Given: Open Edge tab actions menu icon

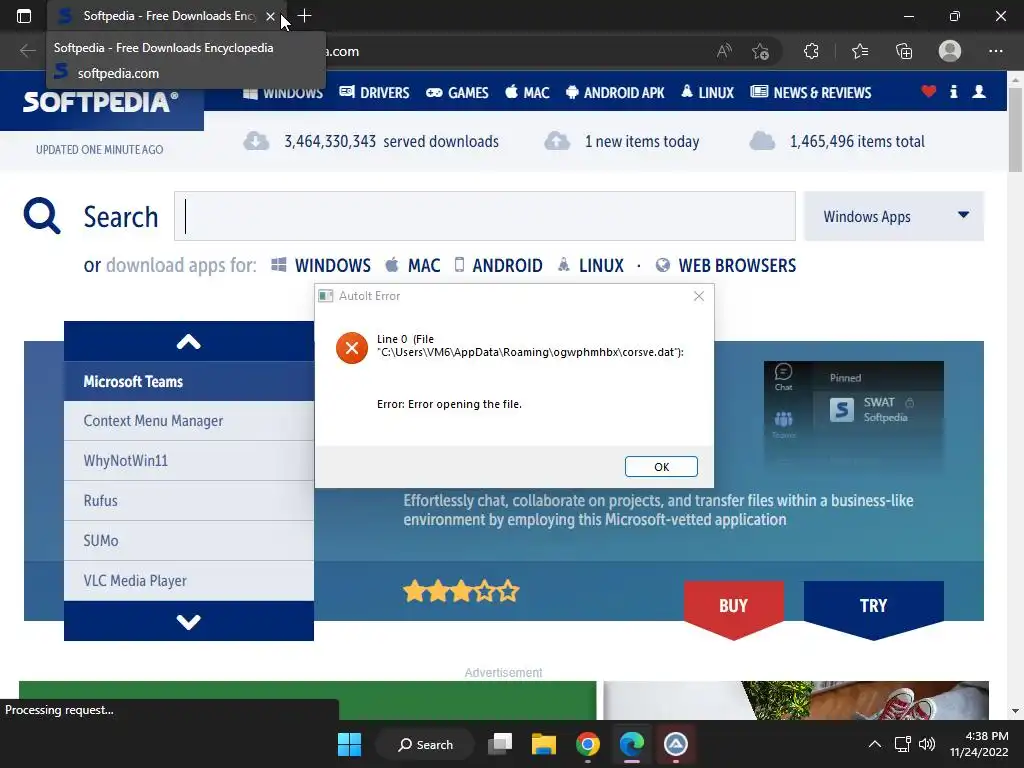Looking at the screenshot, I should [x=24, y=16].
